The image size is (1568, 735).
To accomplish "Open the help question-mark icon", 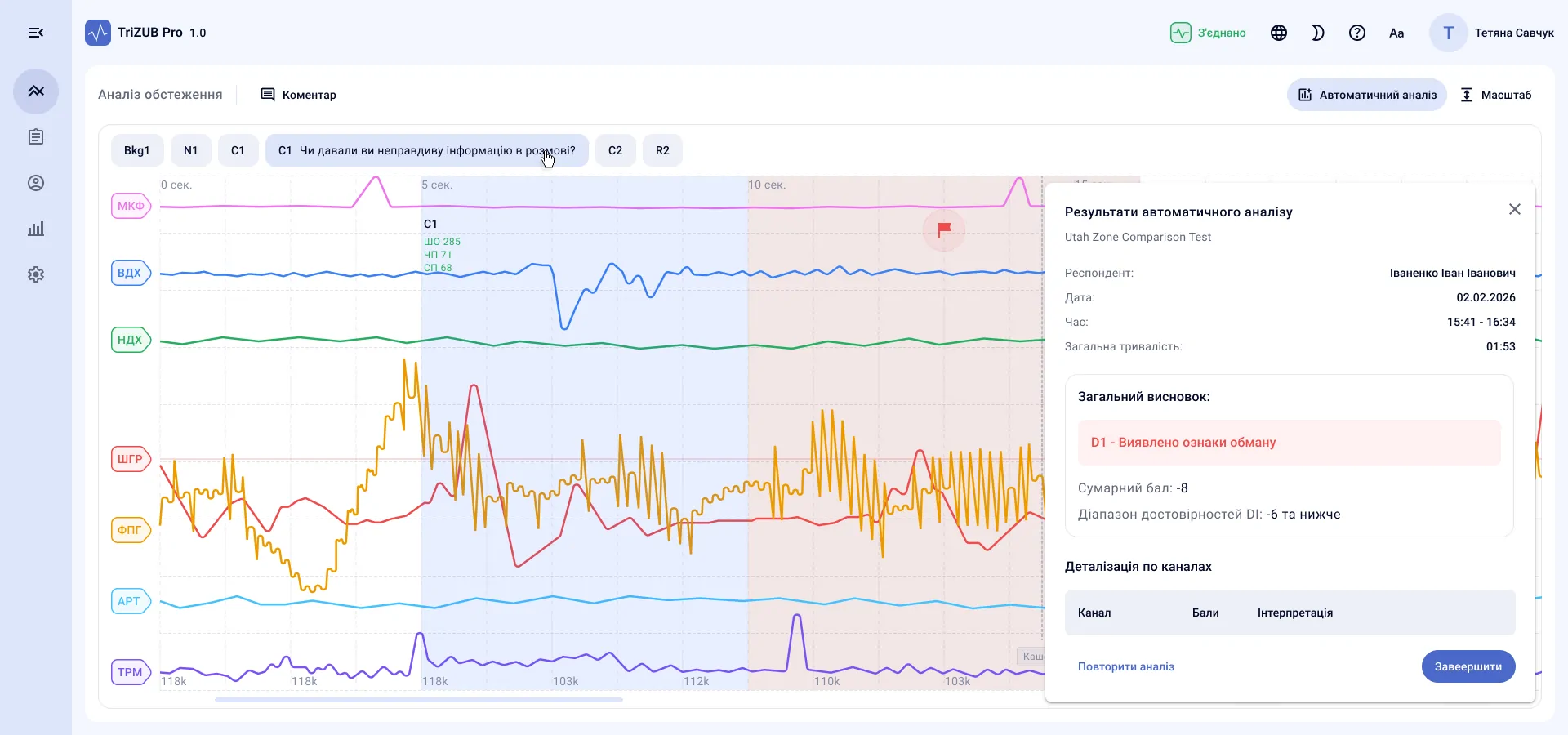I will [1357, 33].
